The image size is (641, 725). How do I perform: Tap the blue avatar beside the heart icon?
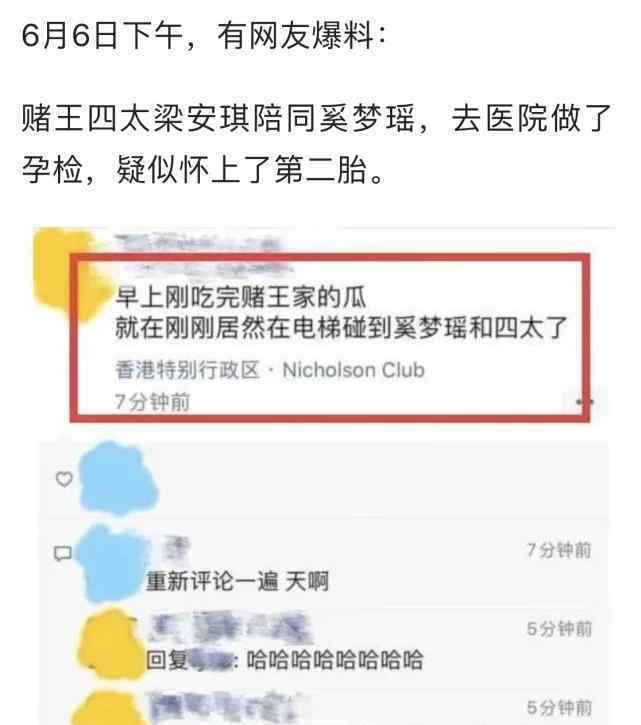(x=118, y=478)
